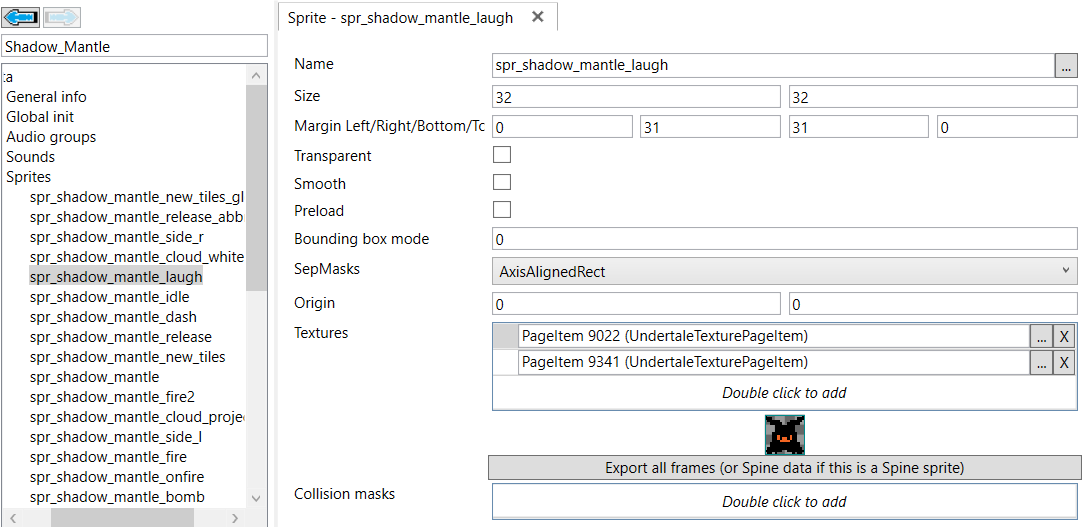Screen dimensions: 1090x527
Task: Select spr_shadow_mantle_dash sprite
Action: click(113, 317)
